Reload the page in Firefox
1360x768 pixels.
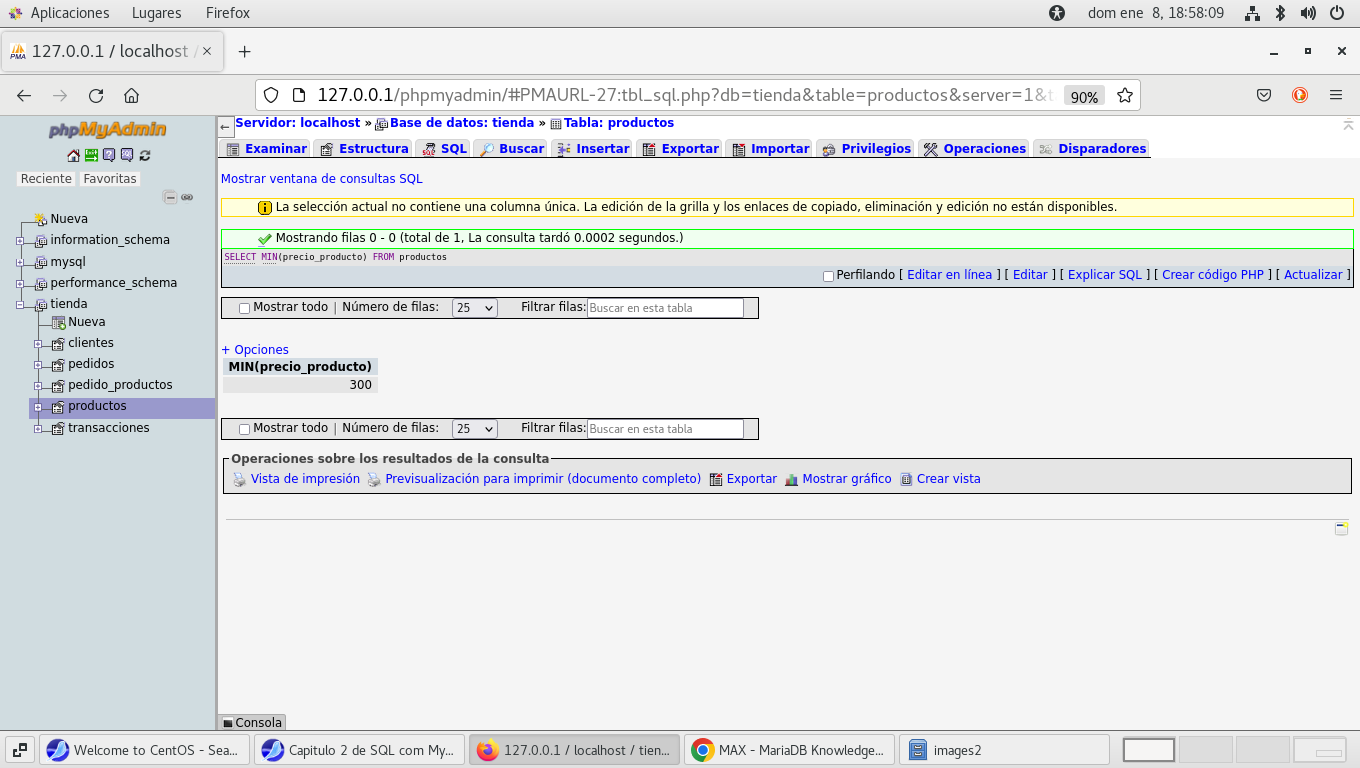coord(96,96)
